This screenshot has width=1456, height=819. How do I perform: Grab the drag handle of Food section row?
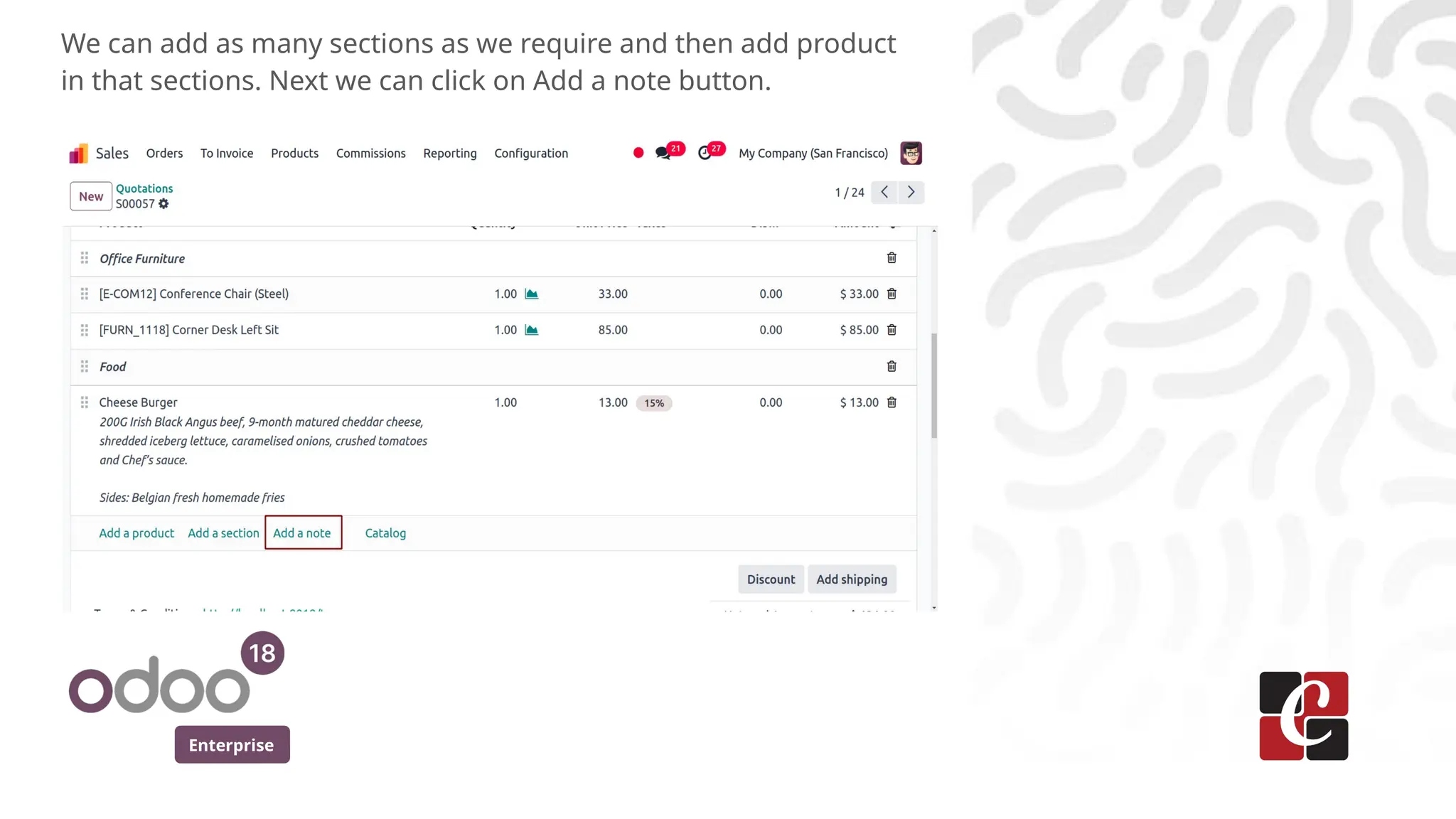(85, 366)
